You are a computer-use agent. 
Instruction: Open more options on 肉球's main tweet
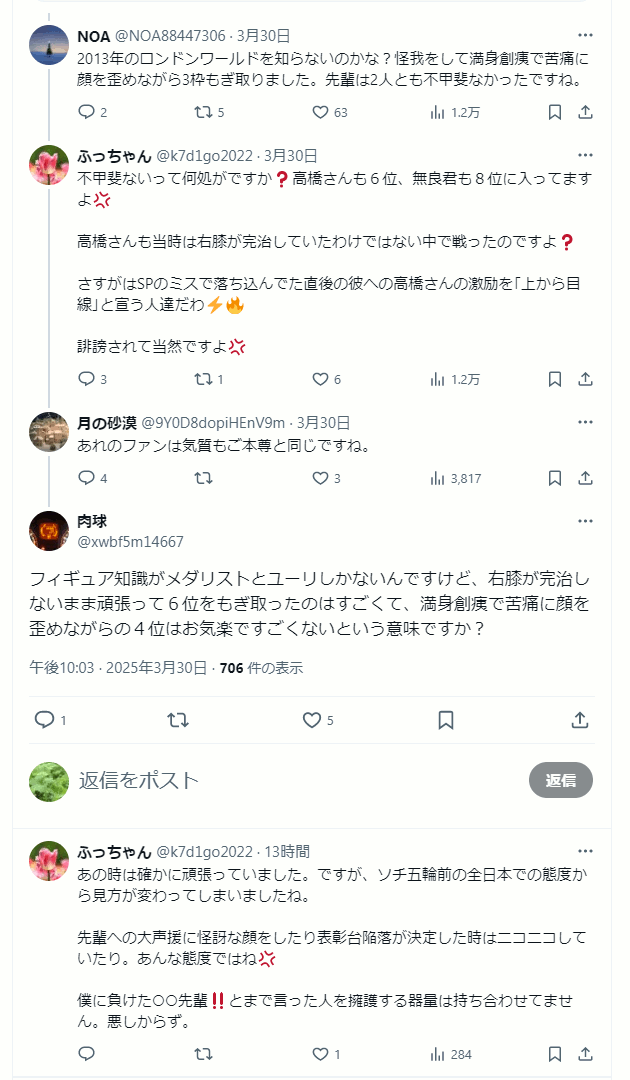[x=585, y=521]
